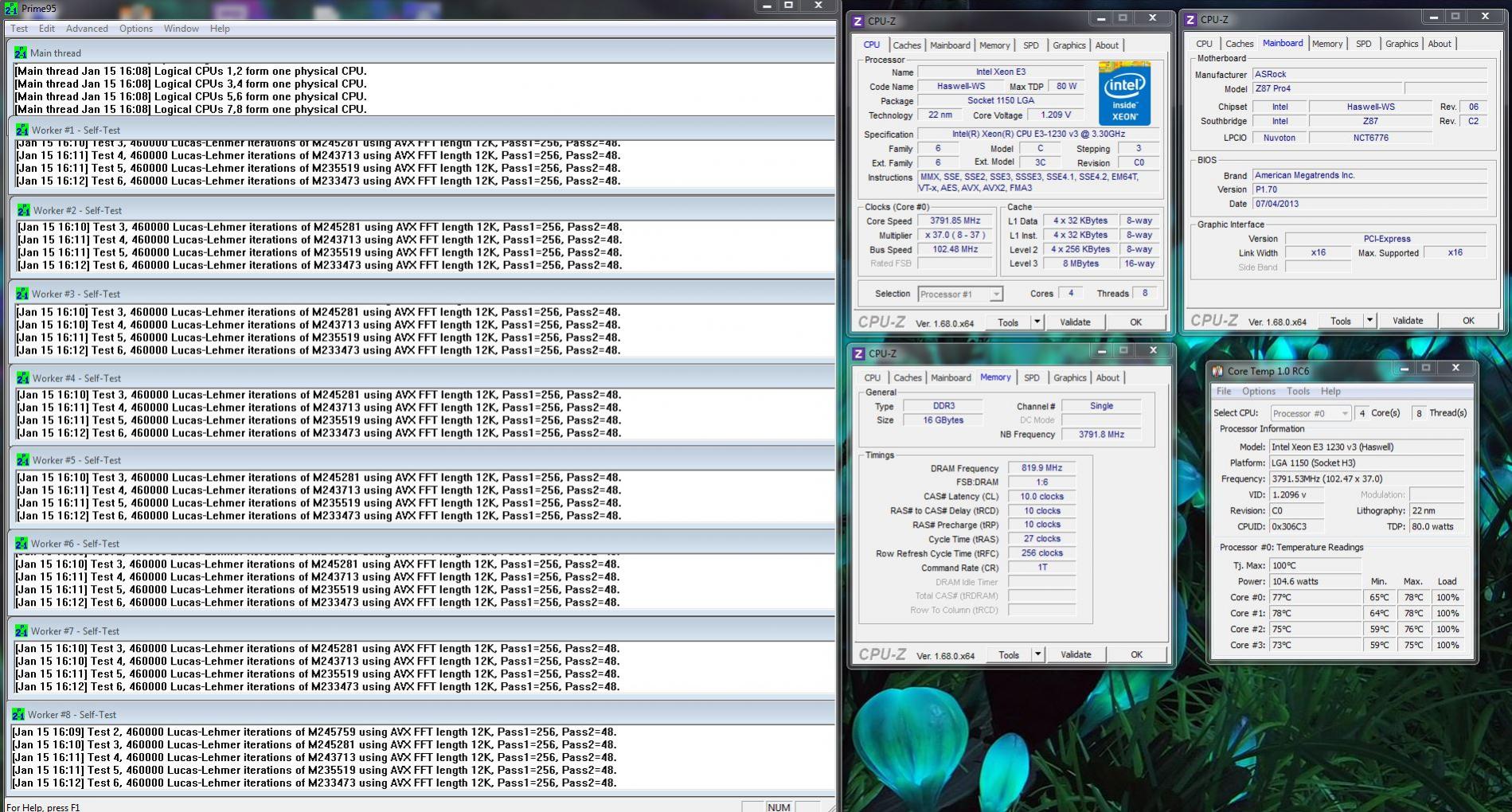The height and width of the screenshot is (812, 1512).
Task: Click the Power reading 104.6 watts
Action: 1315,582
